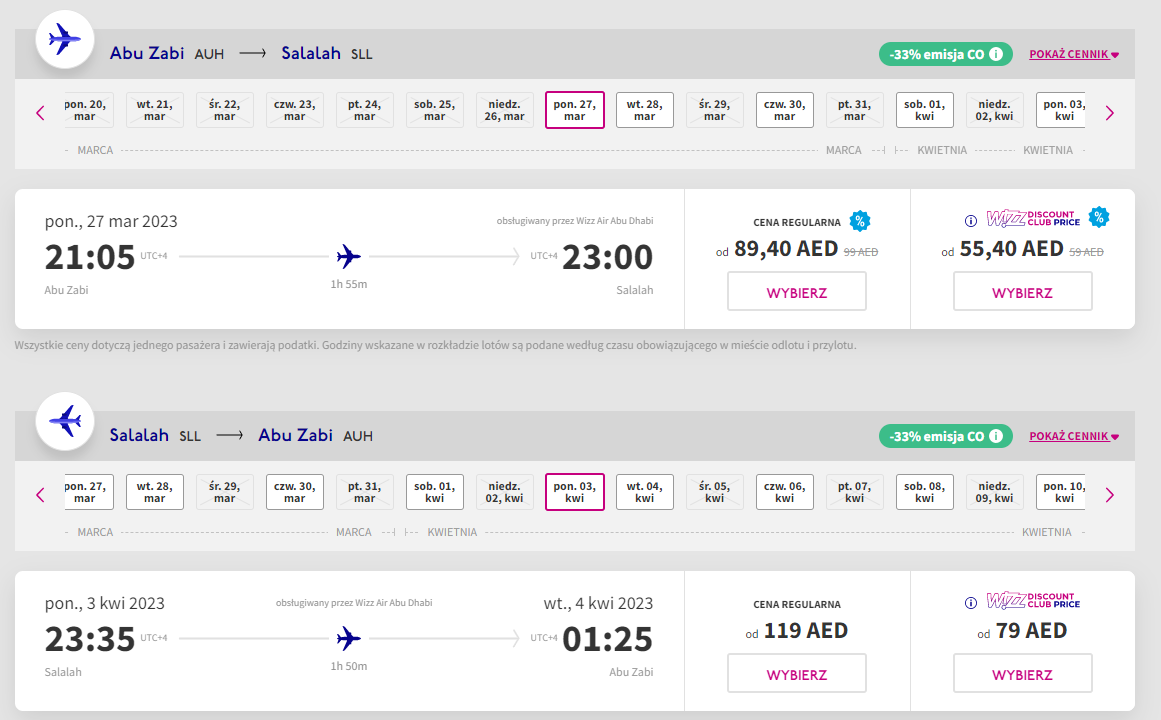
Task: Click the crossed-out 99 AED price
Action: point(860,252)
